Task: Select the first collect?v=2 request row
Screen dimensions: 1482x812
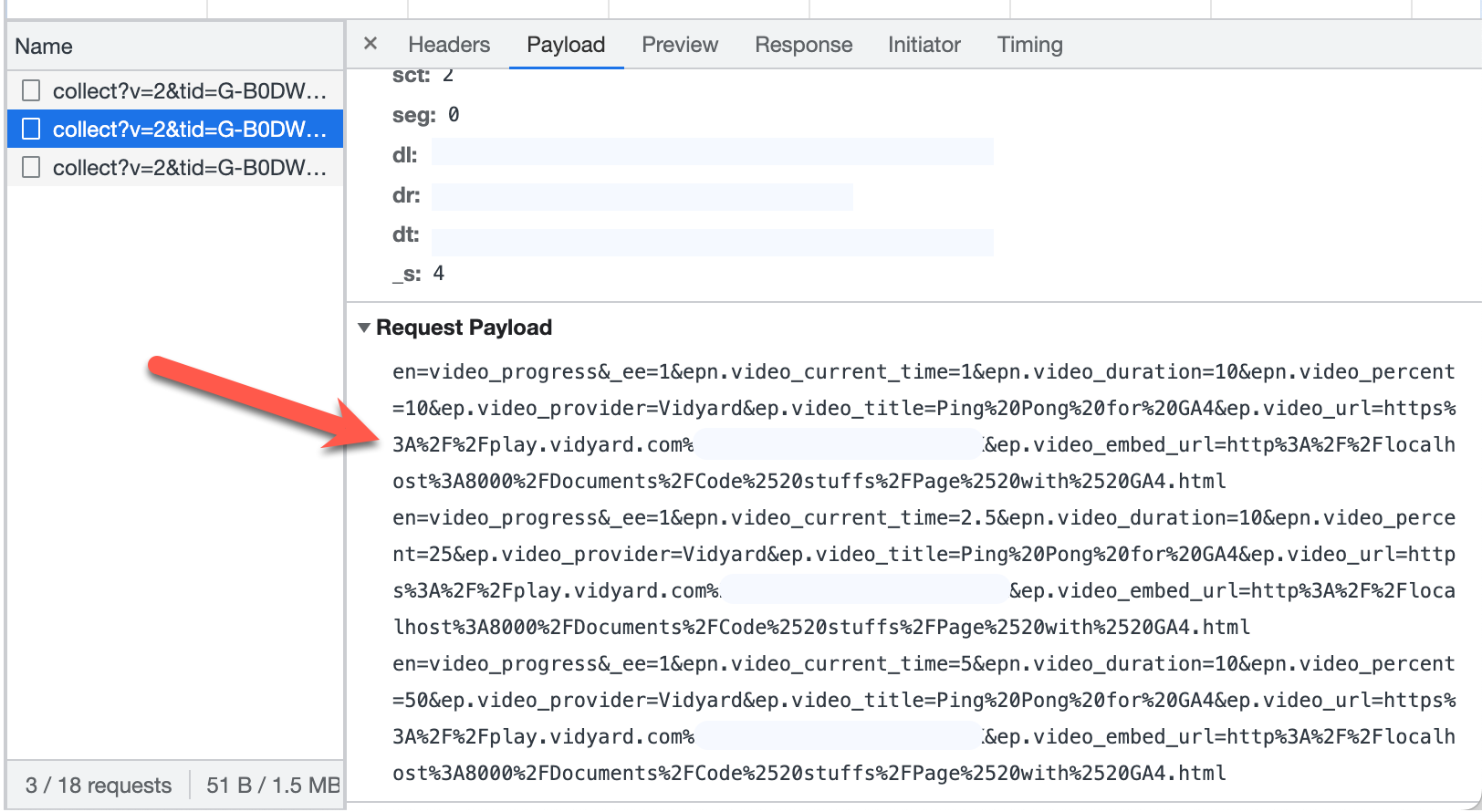Action: click(x=175, y=90)
